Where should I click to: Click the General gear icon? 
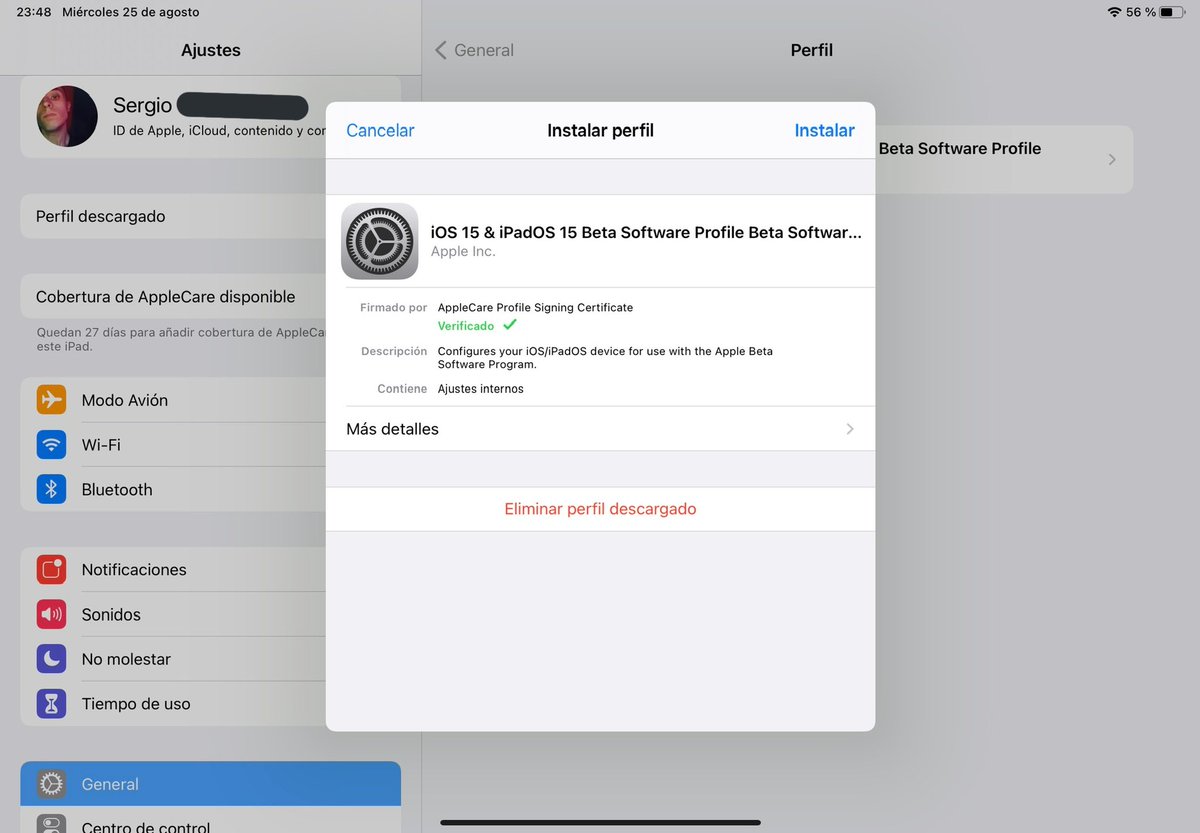click(51, 784)
